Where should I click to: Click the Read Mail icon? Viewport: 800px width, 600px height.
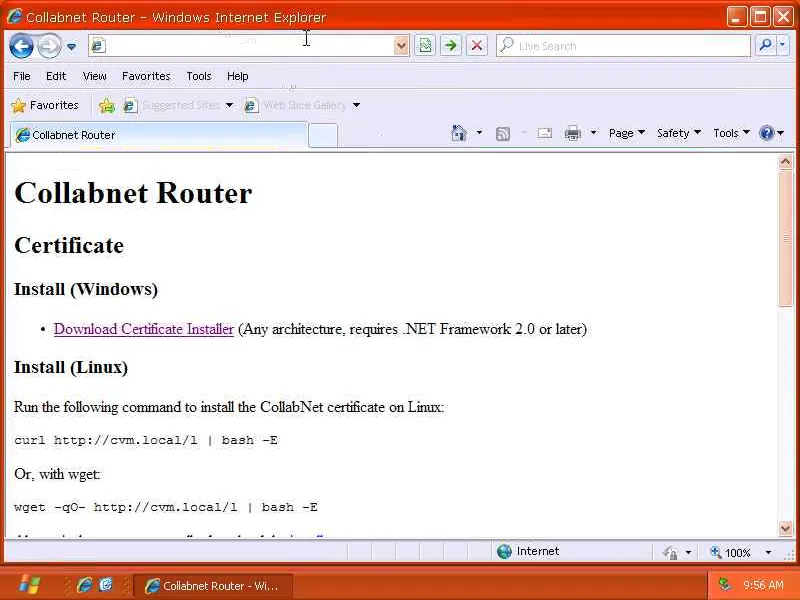544,133
